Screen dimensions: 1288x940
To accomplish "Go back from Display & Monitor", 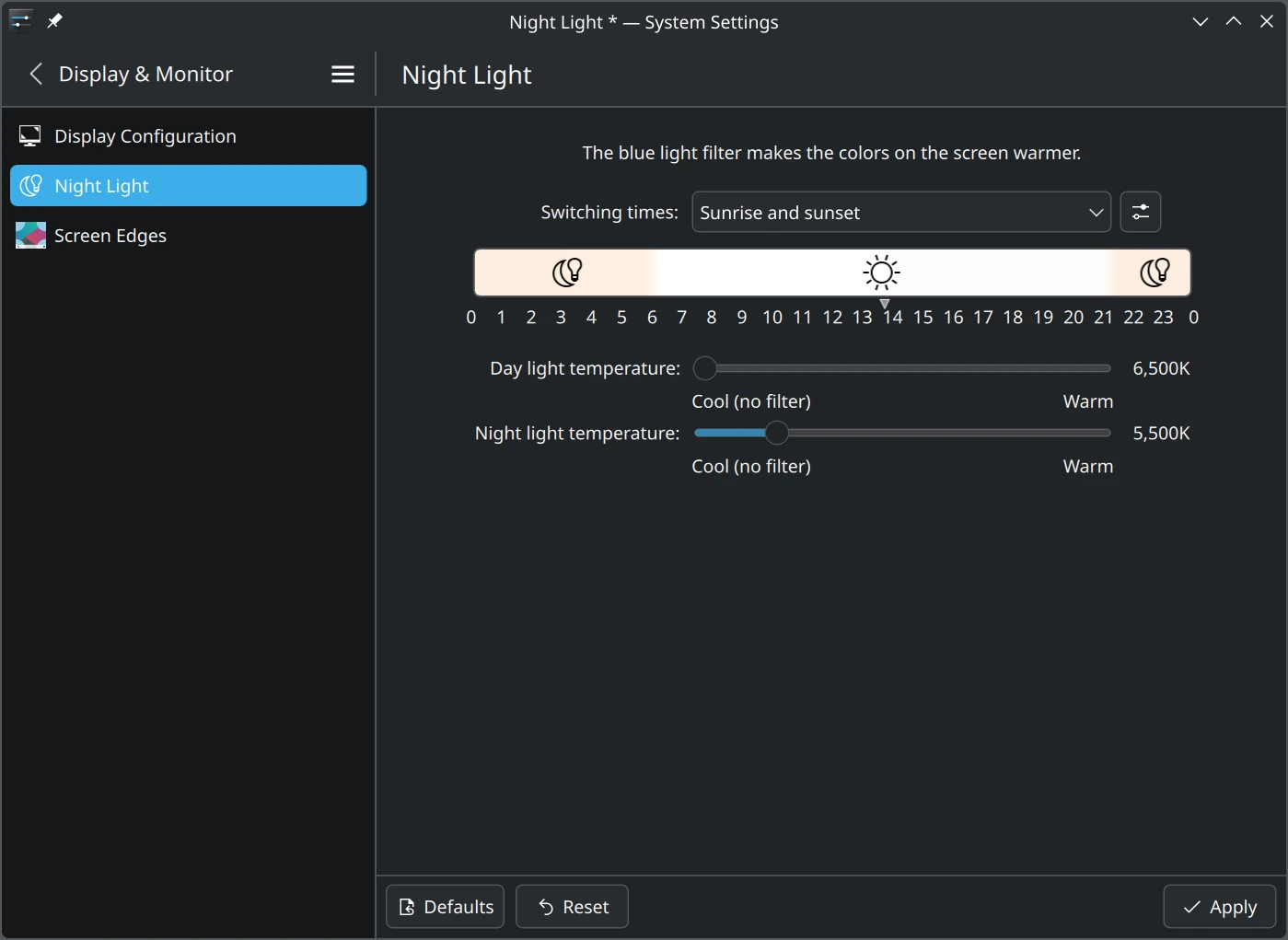I will (x=36, y=74).
